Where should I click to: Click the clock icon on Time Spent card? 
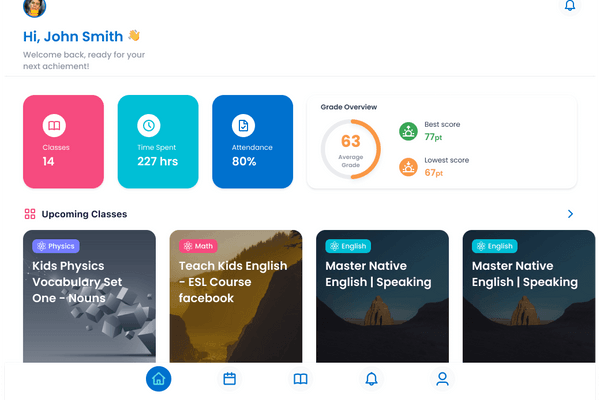[x=149, y=126]
